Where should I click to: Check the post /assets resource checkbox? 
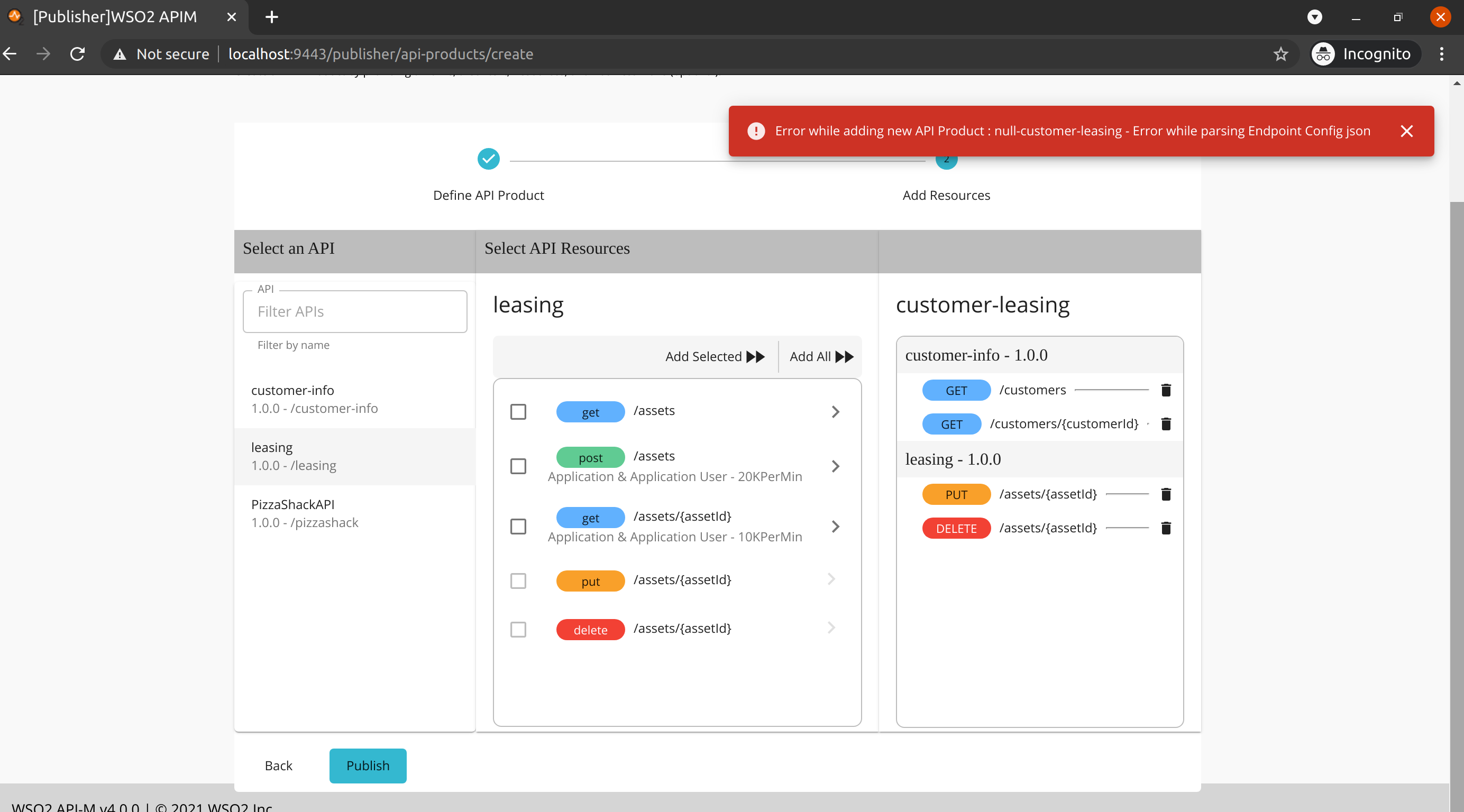[x=518, y=466]
